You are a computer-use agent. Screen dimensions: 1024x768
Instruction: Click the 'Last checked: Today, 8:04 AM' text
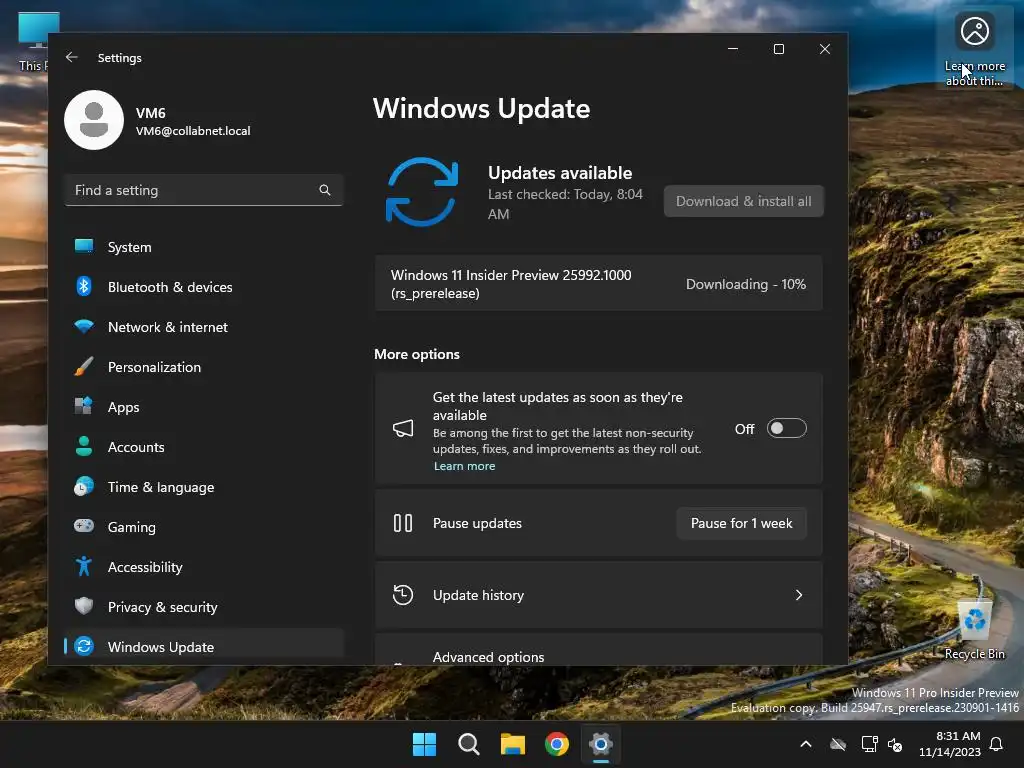coord(565,204)
